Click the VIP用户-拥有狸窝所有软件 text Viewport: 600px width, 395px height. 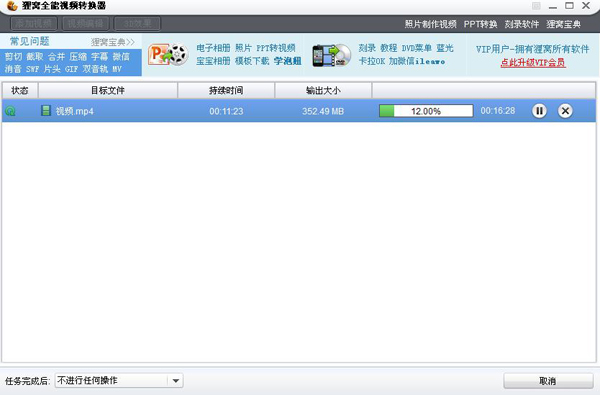pyautogui.click(x=532, y=49)
